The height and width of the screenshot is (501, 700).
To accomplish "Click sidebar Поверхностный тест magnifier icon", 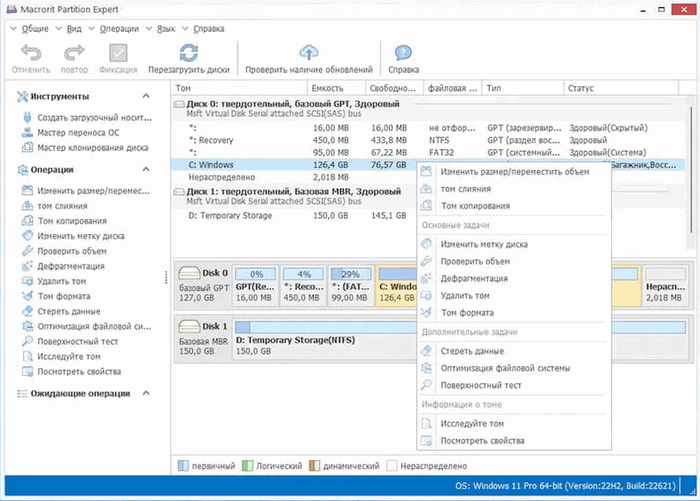I will pyautogui.click(x=27, y=341).
